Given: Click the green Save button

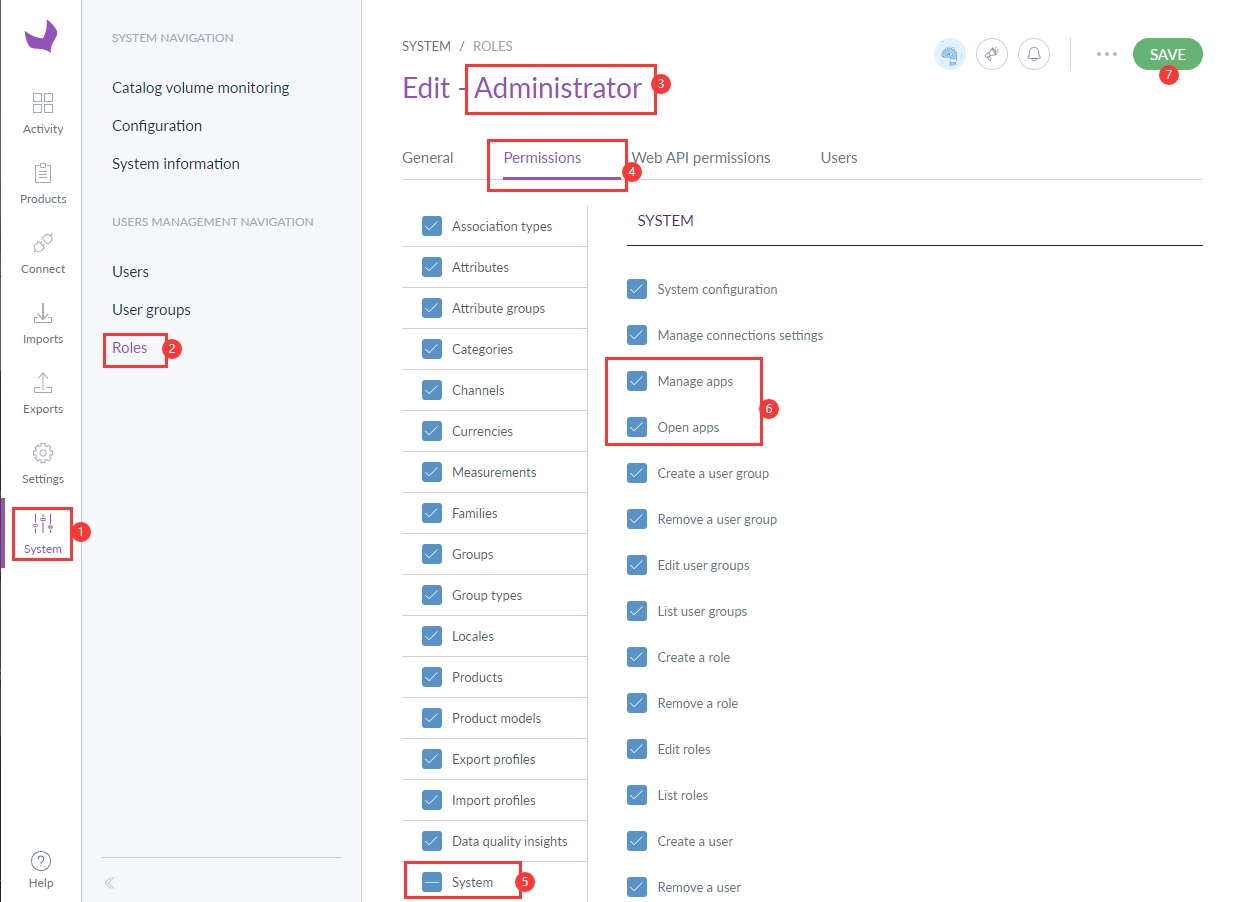Looking at the screenshot, I should pos(1167,54).
